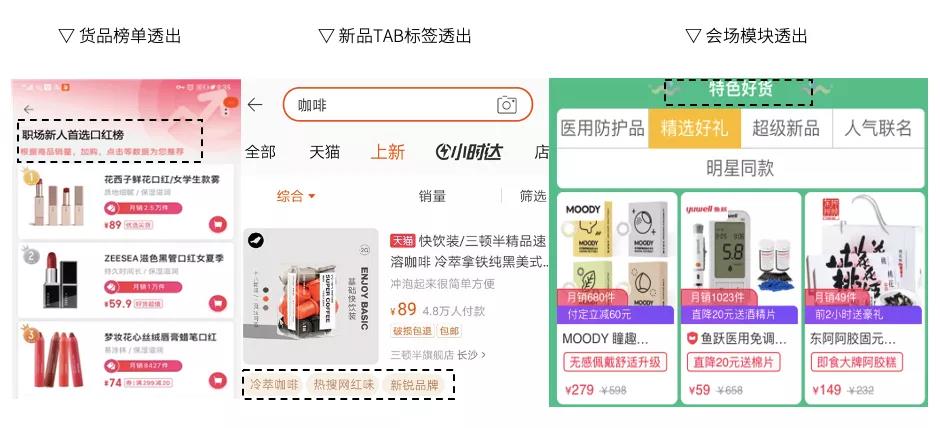Go back with coffee search arrow

[x=255, y=105]
